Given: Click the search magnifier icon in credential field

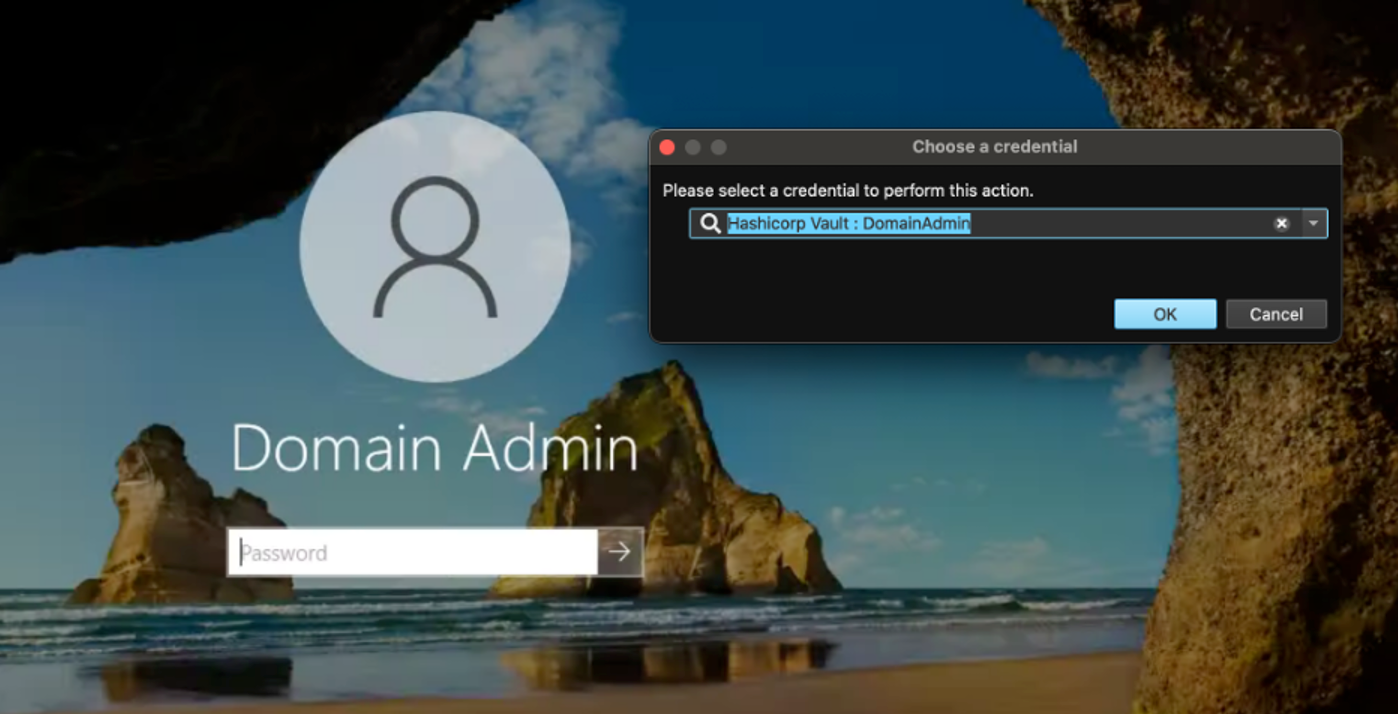Looking at the screenshot, I should coord(710,224).
